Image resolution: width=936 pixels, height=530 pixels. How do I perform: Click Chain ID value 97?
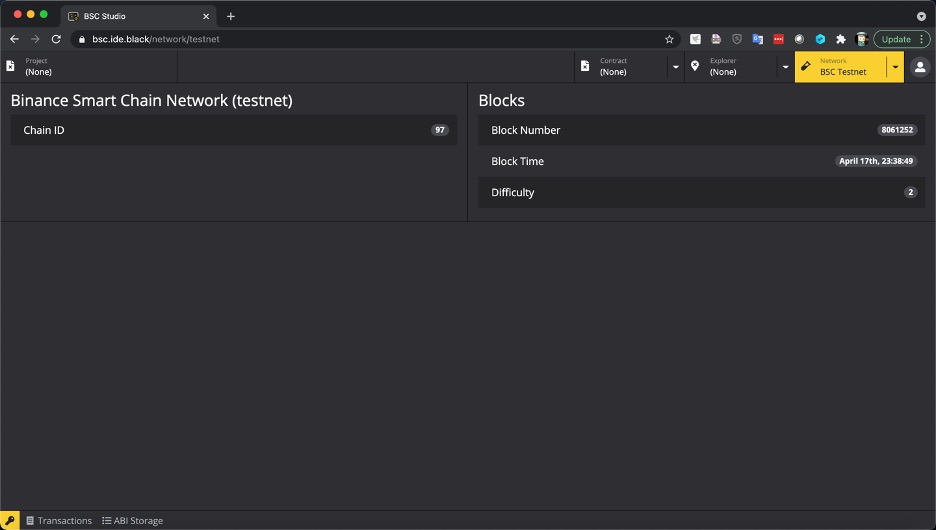point(440,130)
